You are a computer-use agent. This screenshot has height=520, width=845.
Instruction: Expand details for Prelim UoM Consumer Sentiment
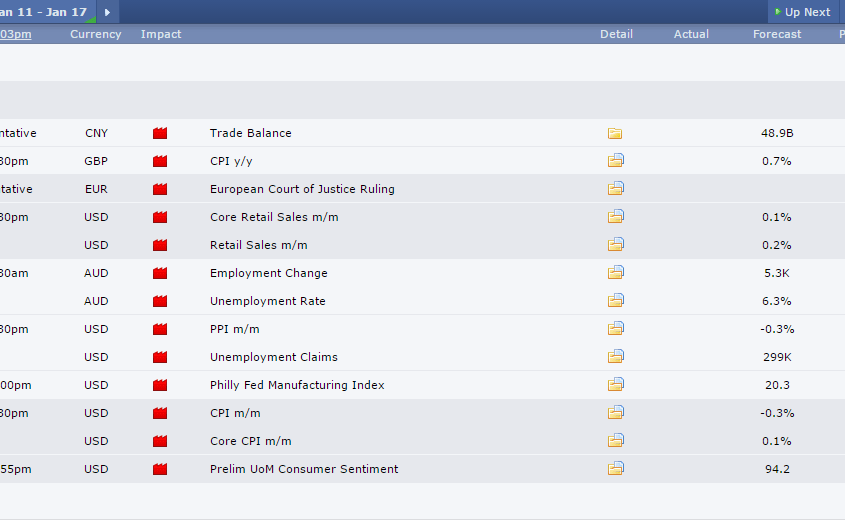click(615, 469)
